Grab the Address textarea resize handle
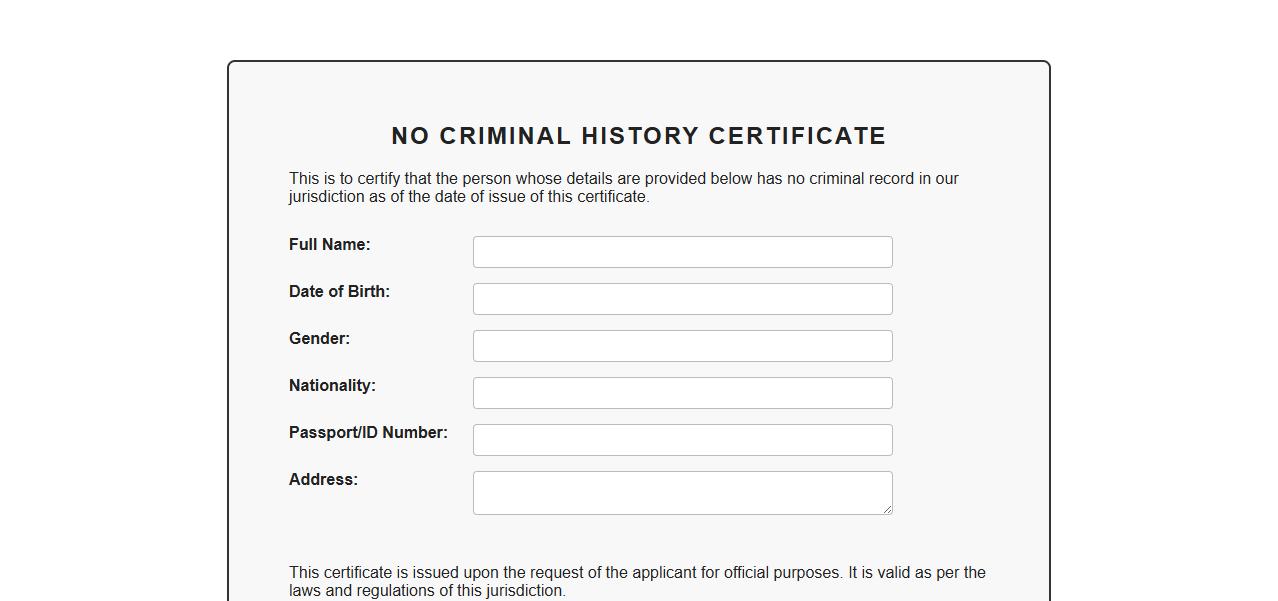 pyautogui.click(x=887, y=509)
